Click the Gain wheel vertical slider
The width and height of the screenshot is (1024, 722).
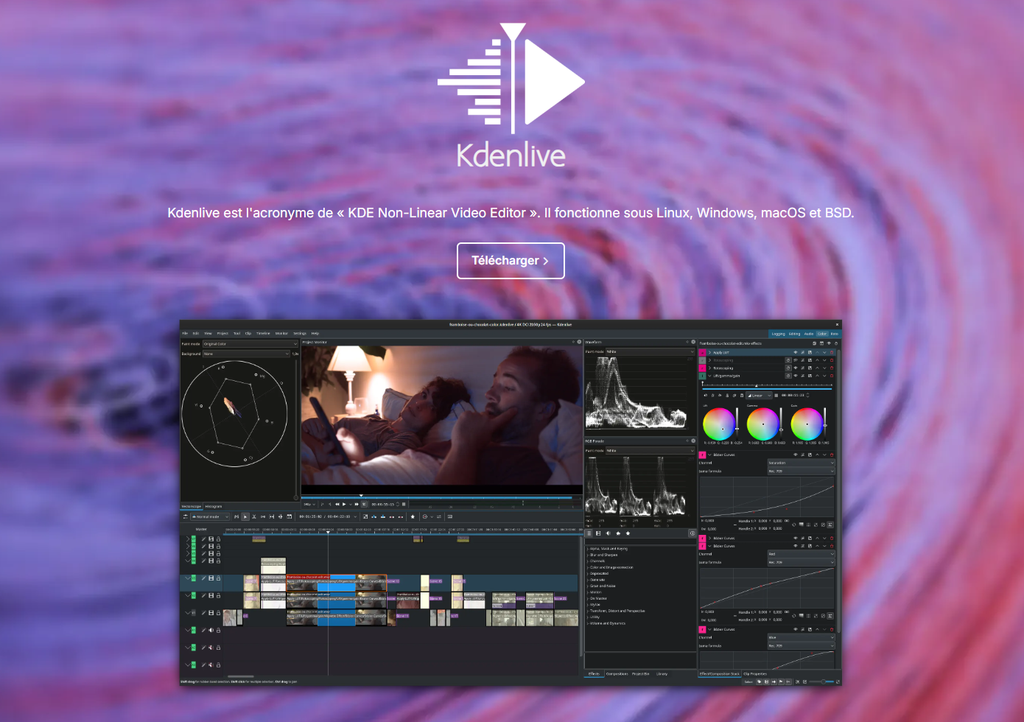pos(825,424)
